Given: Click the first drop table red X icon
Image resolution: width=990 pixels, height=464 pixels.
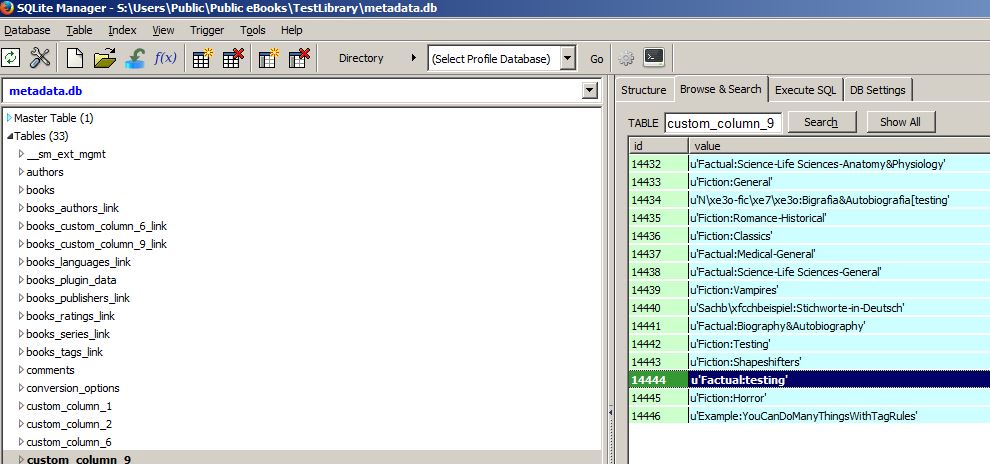Looking at the screenshot, I should coord(233,58).
